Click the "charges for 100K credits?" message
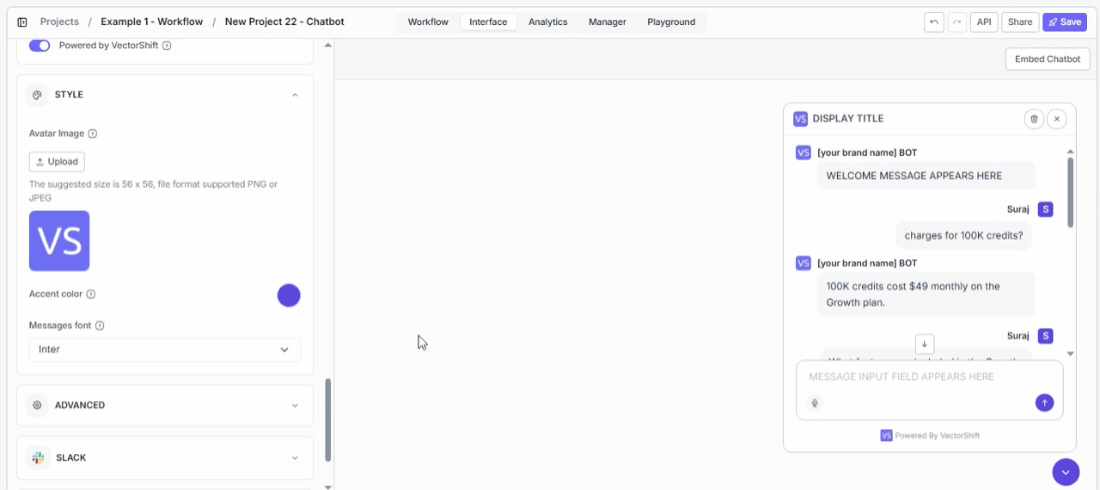This screenshot has height=490, width=1100. coord(963,236)
